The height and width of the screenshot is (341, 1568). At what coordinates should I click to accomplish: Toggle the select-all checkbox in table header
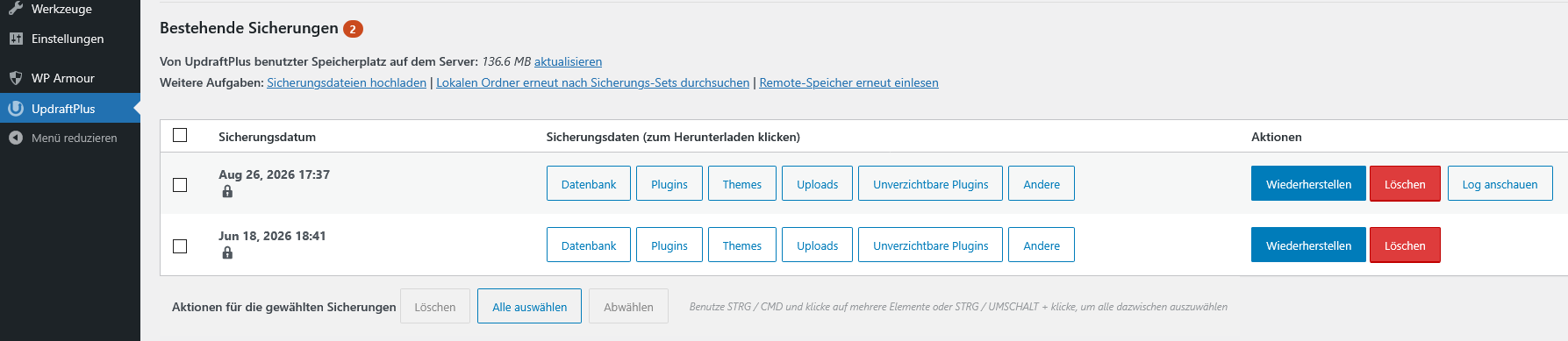[180, 135]
